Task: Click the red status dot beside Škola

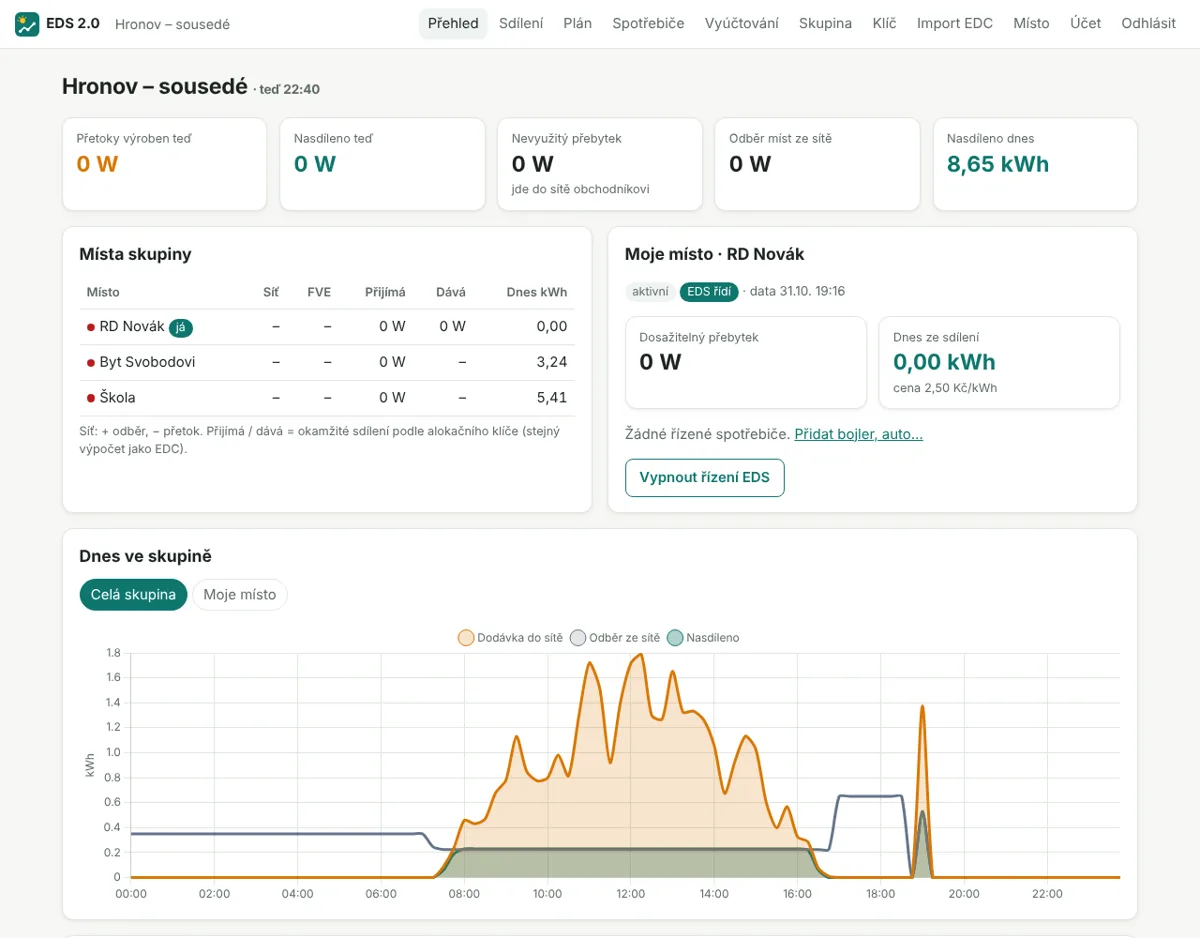Action: [91, 398]
